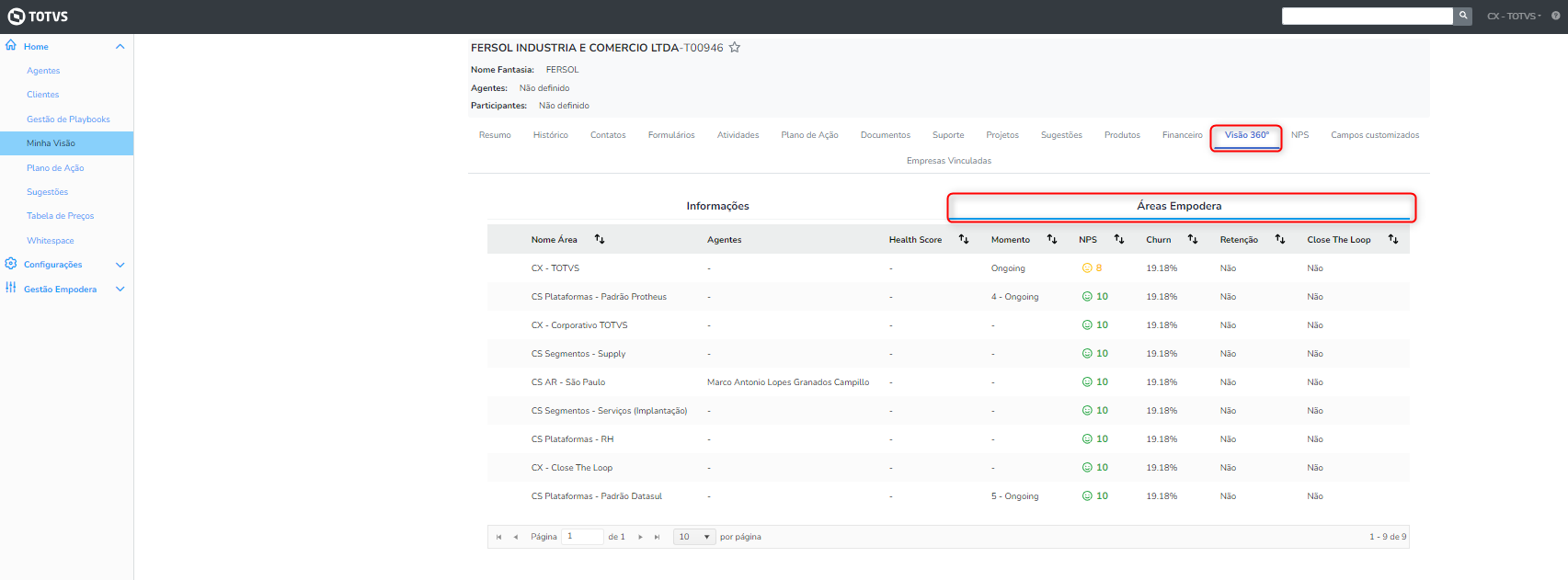Viewport: 1568px width, 580px height.
Task: Go to last page pagination icon
Action: [658, 537]
